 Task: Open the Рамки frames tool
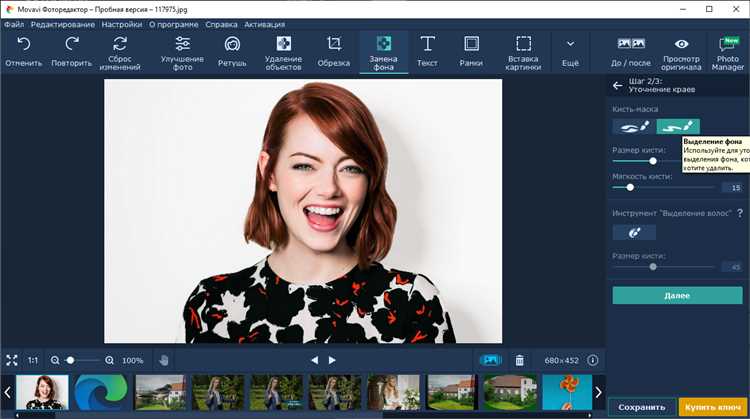tap(471, 52)
